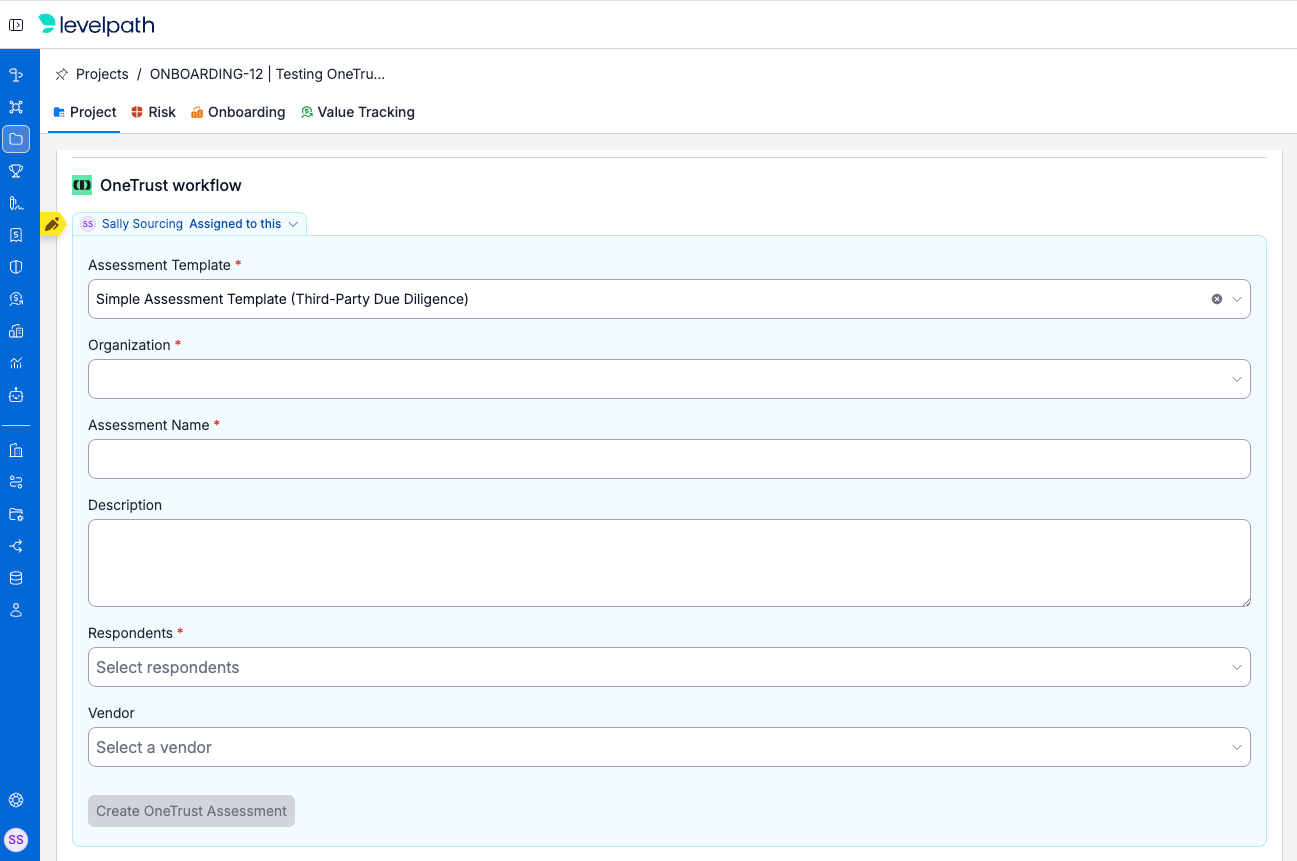Switch to the Value Tracking tab
The height and width of the screenshot is (861, 1297).
tap(358, 112)
